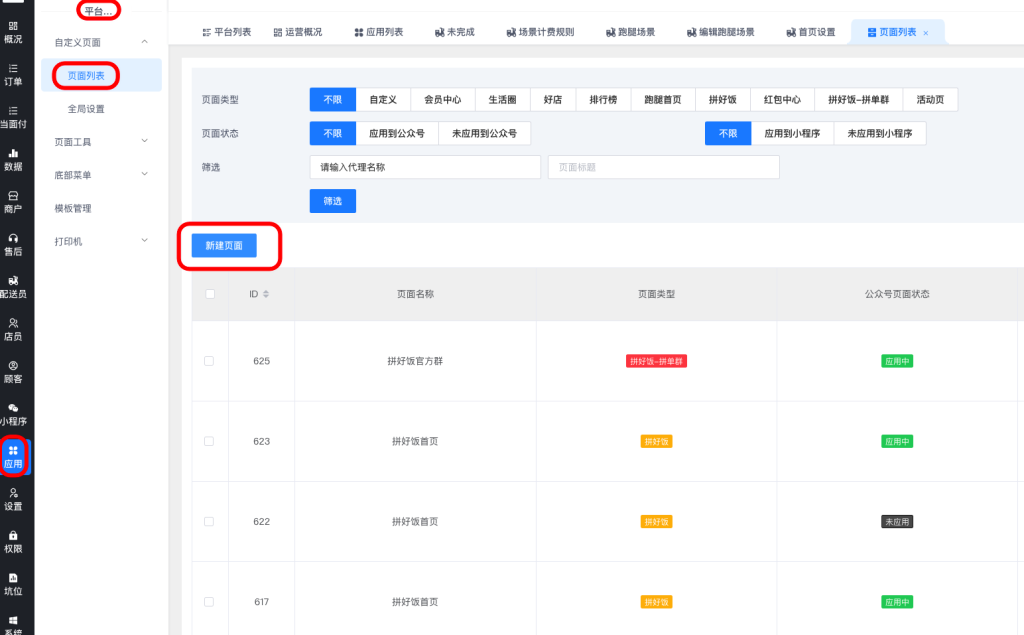Toggle the select-all checkbox in table header

tap(209, 294)
